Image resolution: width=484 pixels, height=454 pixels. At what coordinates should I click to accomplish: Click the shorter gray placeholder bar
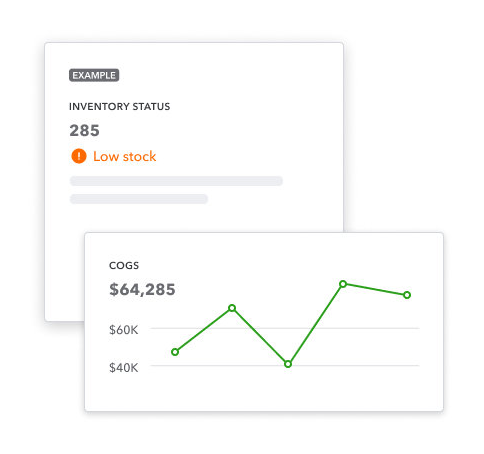[x=139, y=199]
